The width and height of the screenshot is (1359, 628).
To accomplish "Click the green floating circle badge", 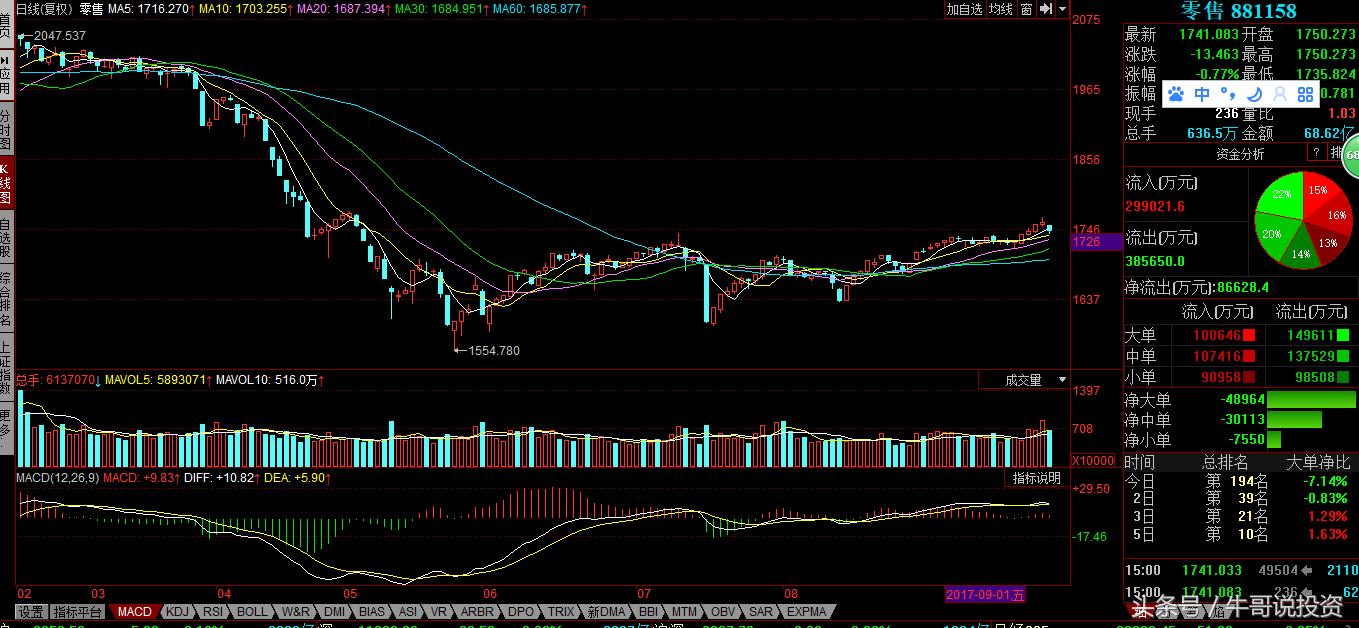I will coord(1351,155).
